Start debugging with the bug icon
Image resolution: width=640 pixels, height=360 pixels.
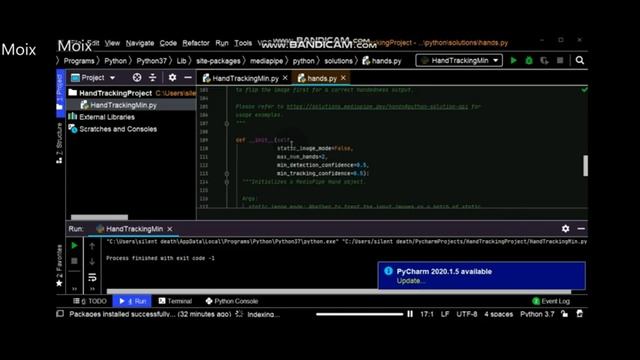(529, 60)
